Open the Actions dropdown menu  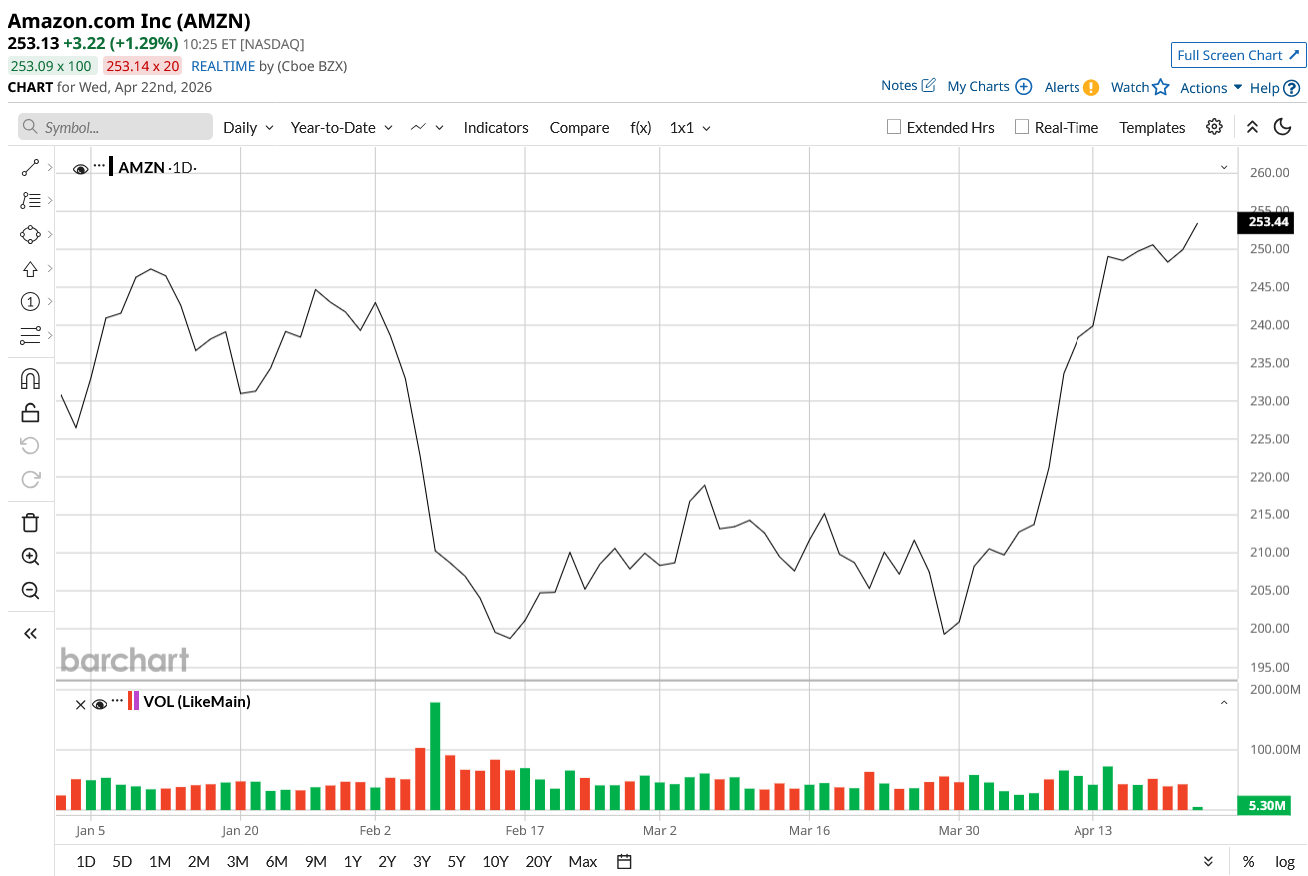point(1211,88)
